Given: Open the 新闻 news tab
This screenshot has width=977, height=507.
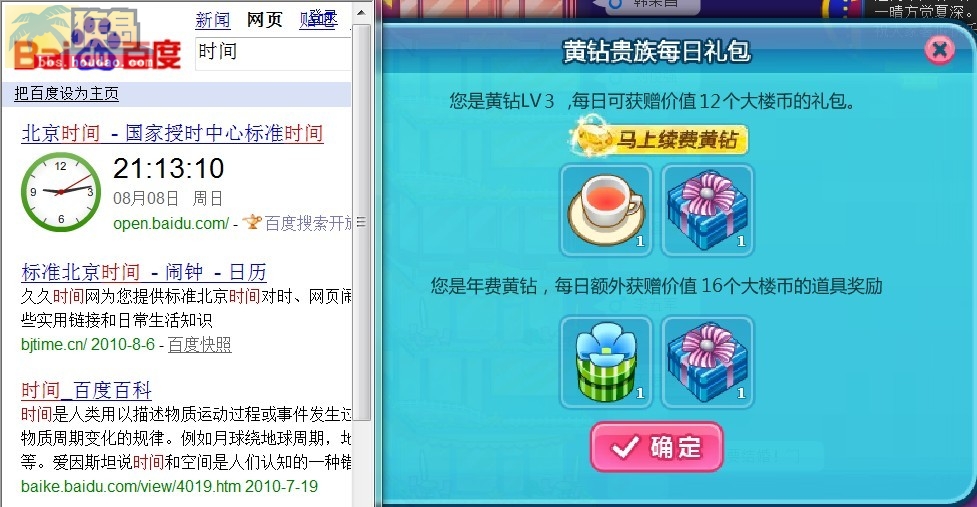Looking at the screenshot, I should click(x=212, y=20).
